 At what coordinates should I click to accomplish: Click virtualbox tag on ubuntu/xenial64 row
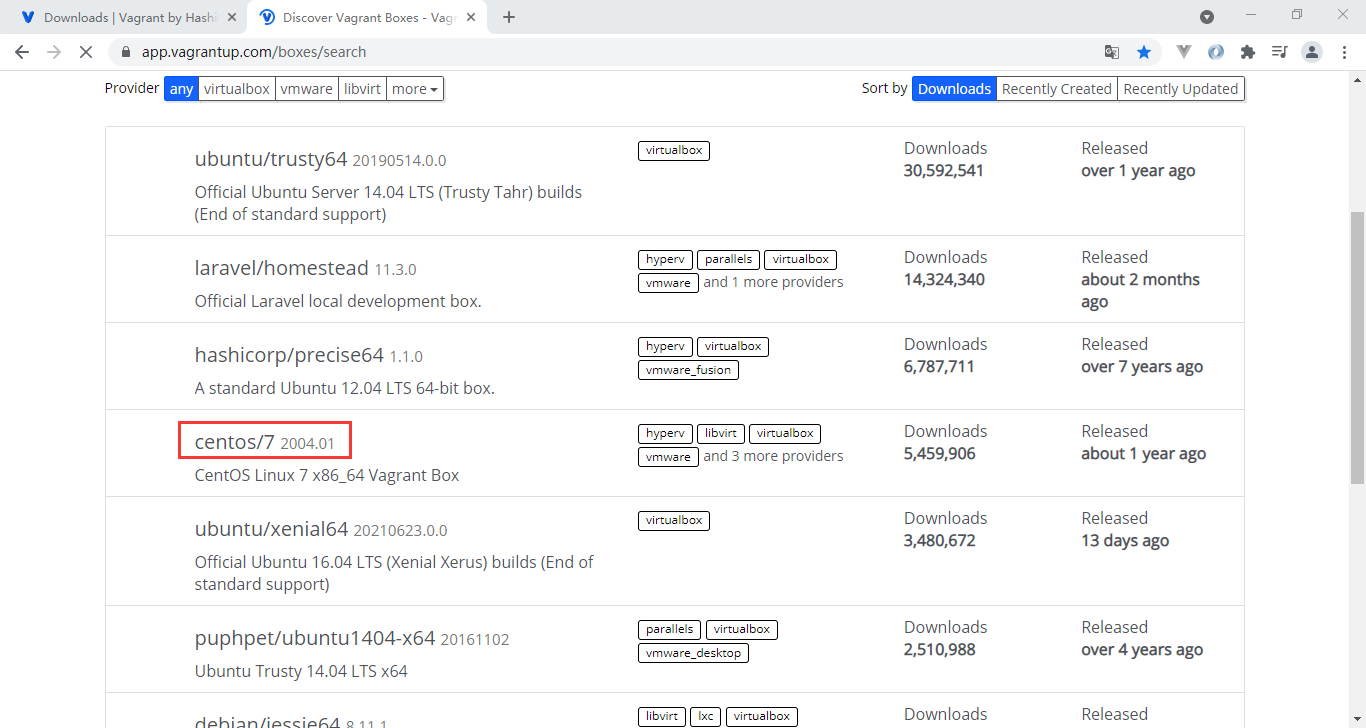[674, 520]
